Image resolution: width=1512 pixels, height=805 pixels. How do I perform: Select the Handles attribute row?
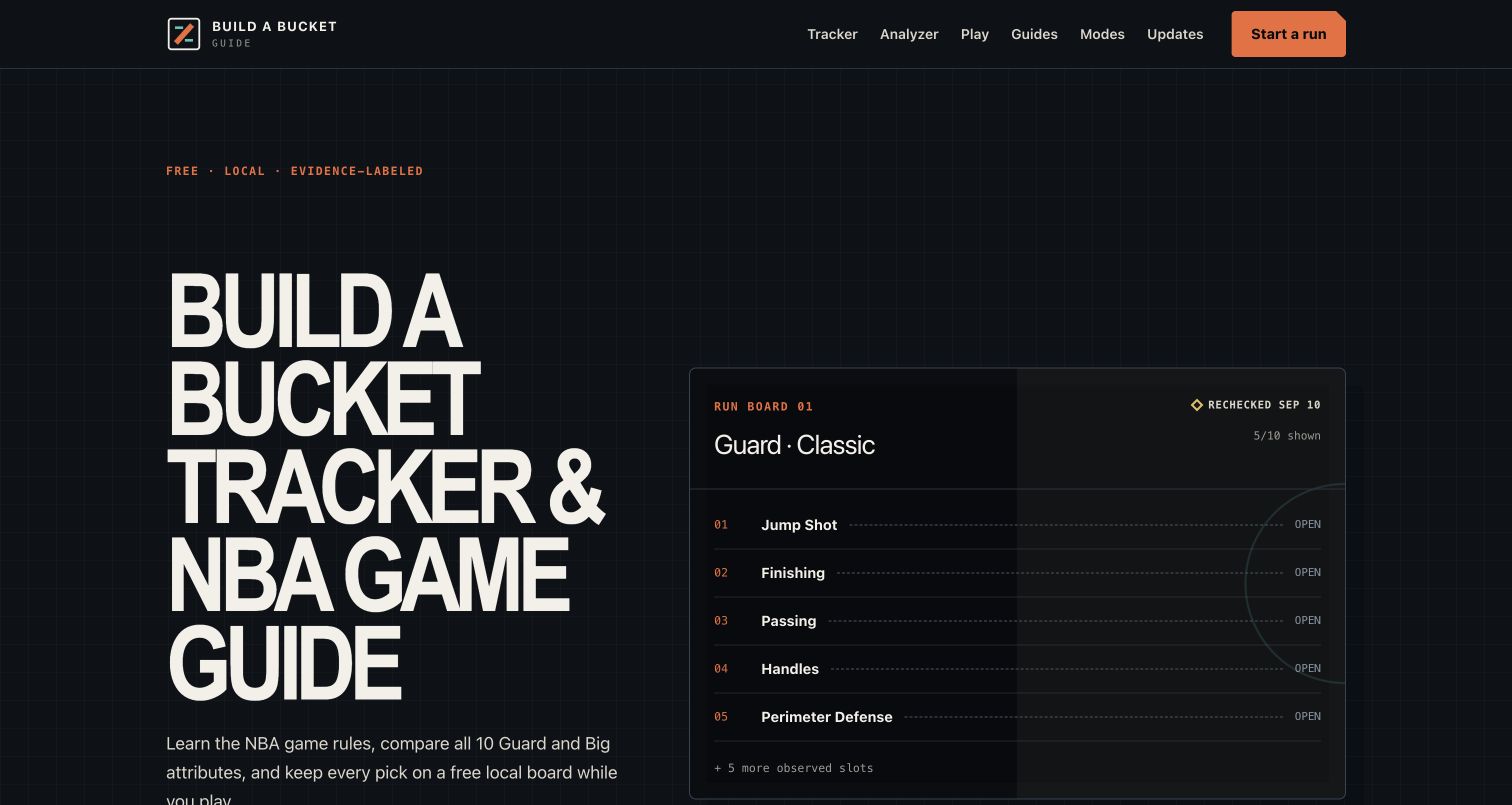[1017, 669]
